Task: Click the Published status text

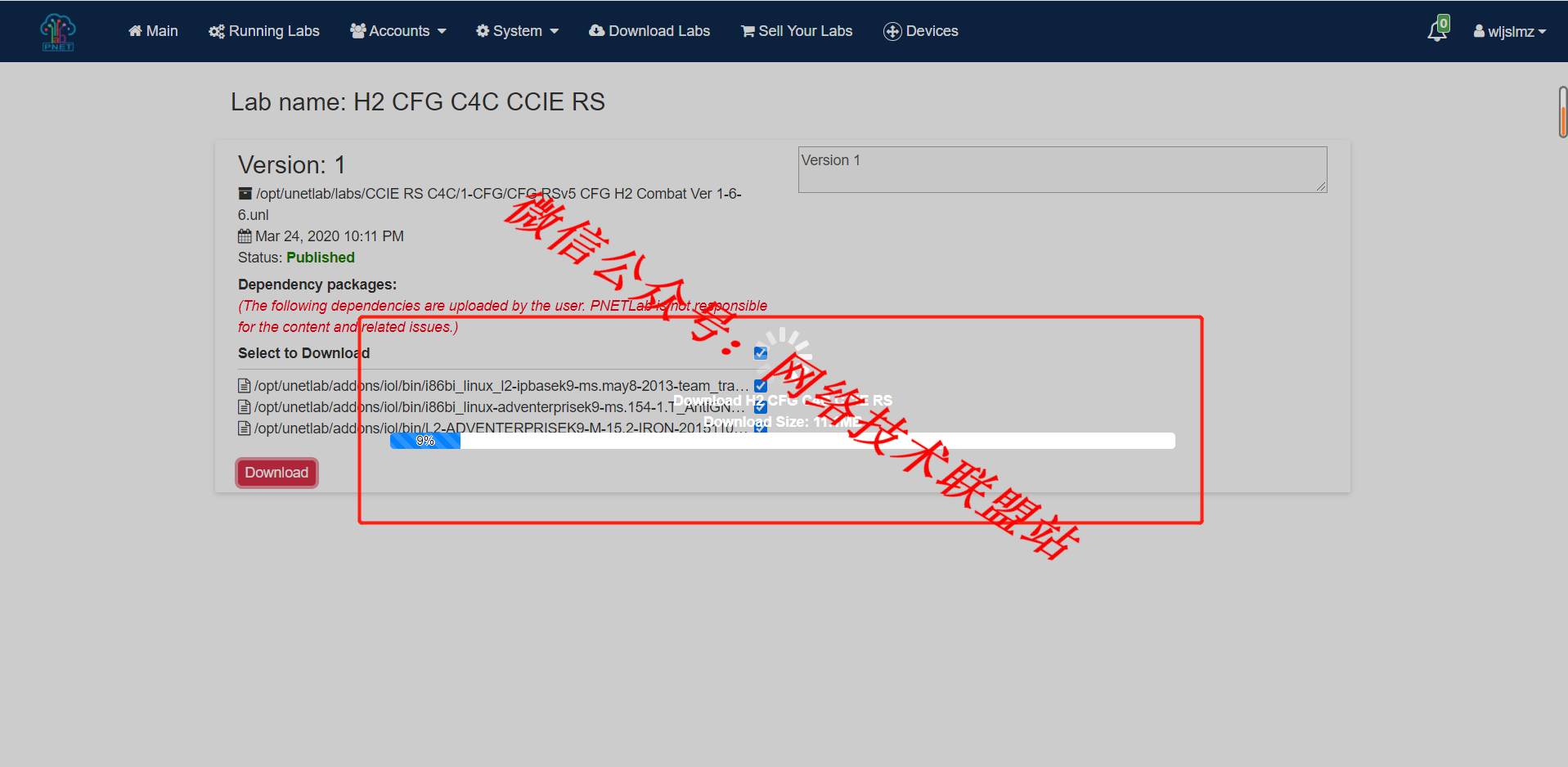Action: (x=321, y=258)
